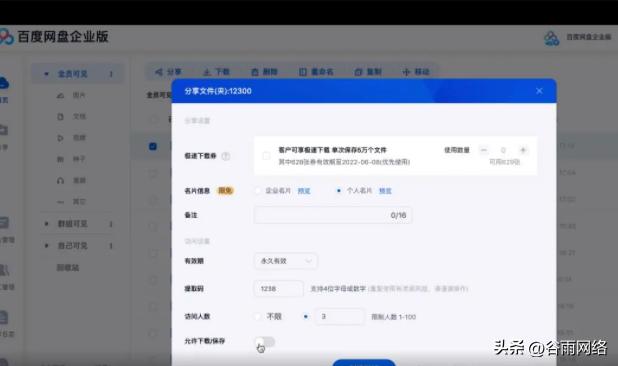Image resolution: width=618 pixels, height=366 pixels.
Task: Select 自己可见 in the sidebar tree
Action: tap(73, 246)
